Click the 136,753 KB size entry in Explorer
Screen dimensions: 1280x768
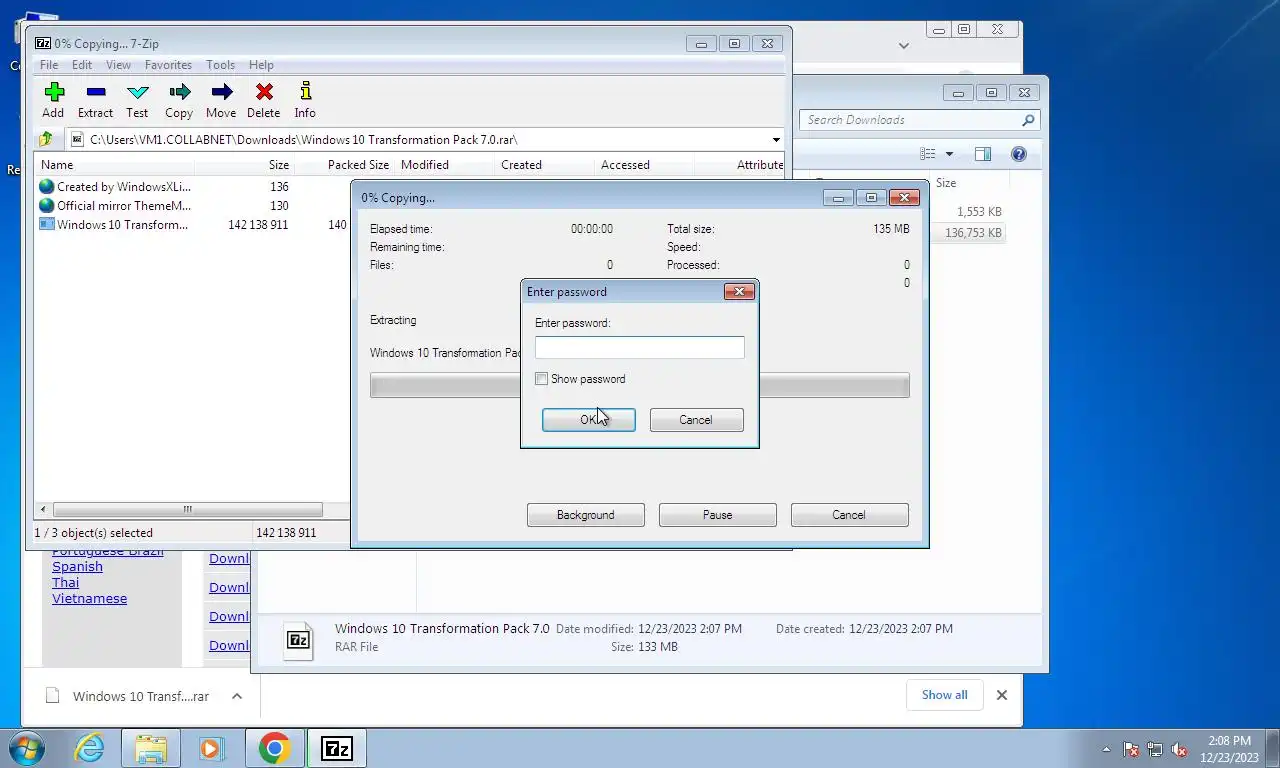(x=973, y=233)
